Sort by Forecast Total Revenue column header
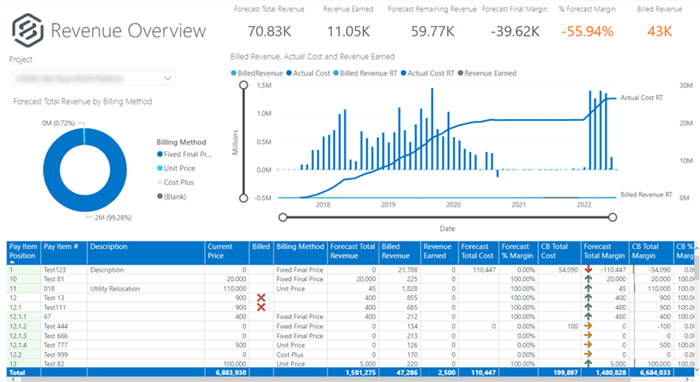The image size is (700, 382). 353,253
